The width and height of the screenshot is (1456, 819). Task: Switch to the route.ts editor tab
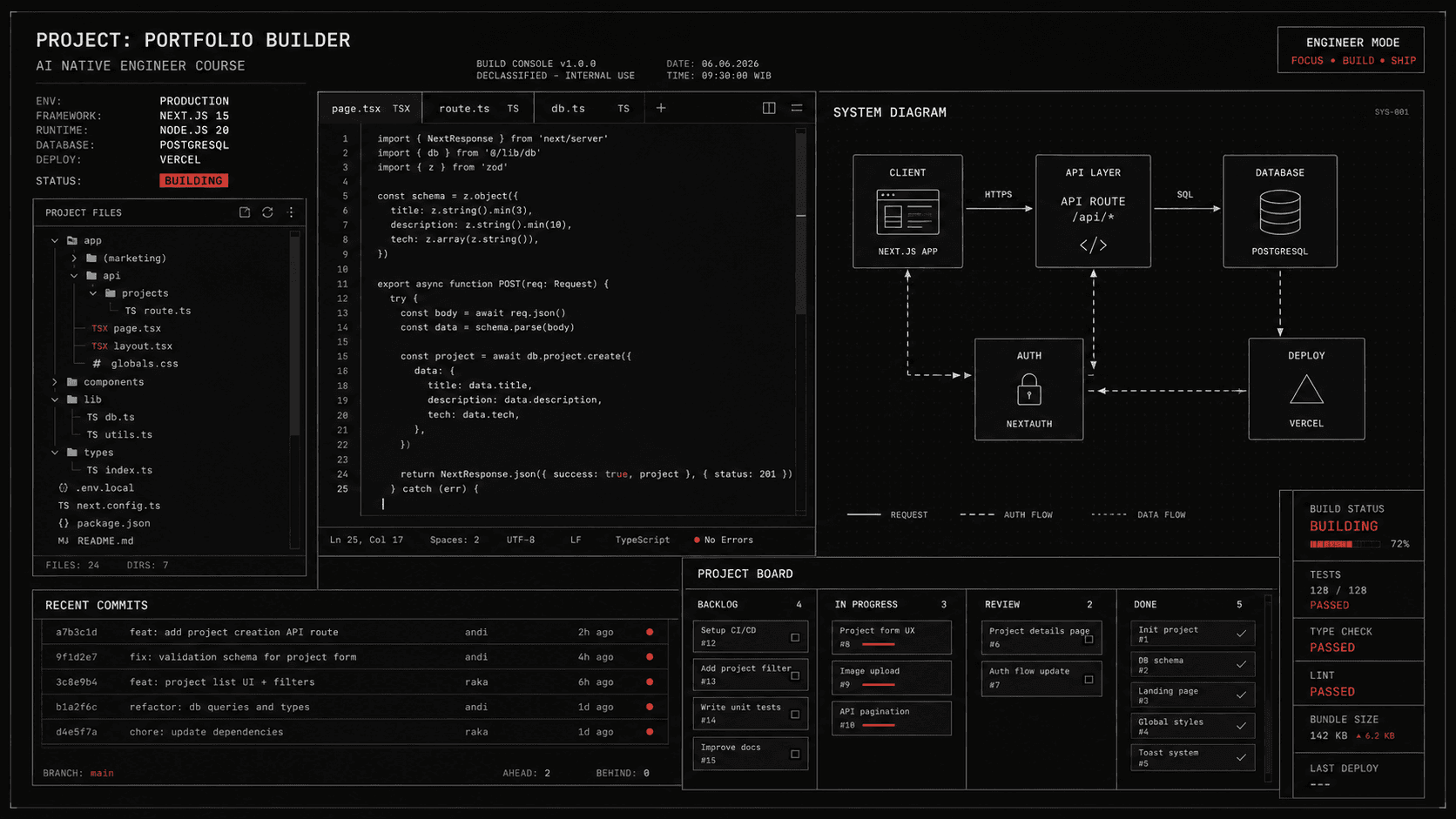click(478, 108)
